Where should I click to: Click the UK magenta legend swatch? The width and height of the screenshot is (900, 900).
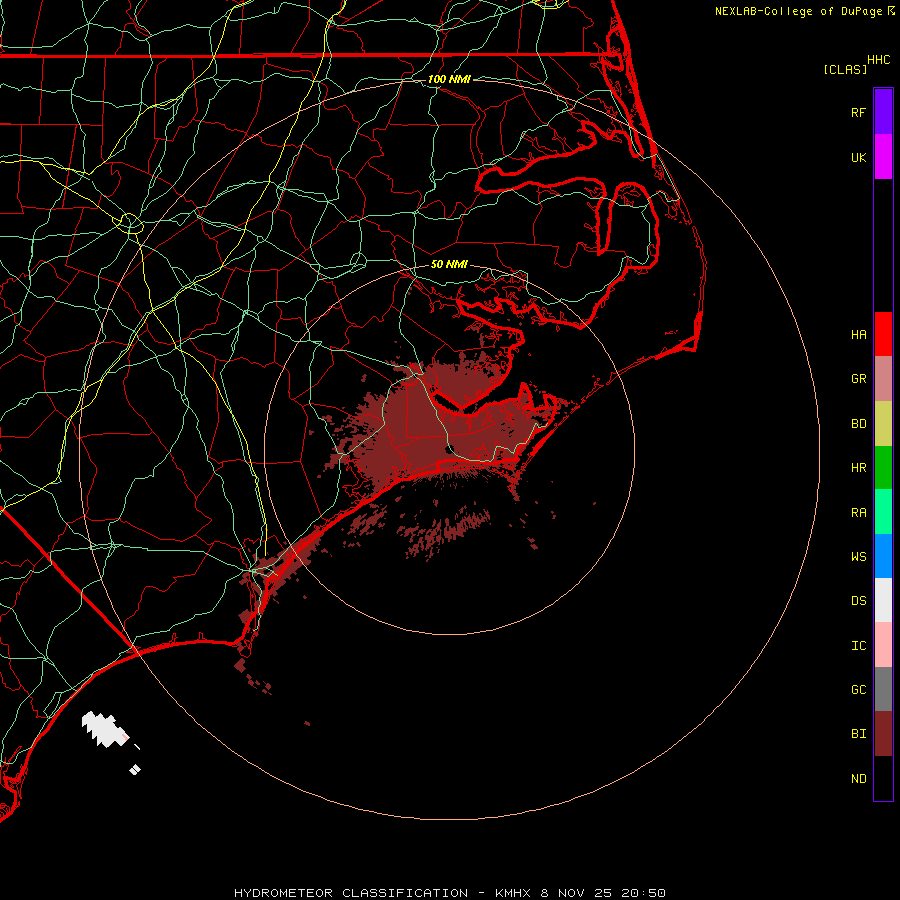[883, 157]
